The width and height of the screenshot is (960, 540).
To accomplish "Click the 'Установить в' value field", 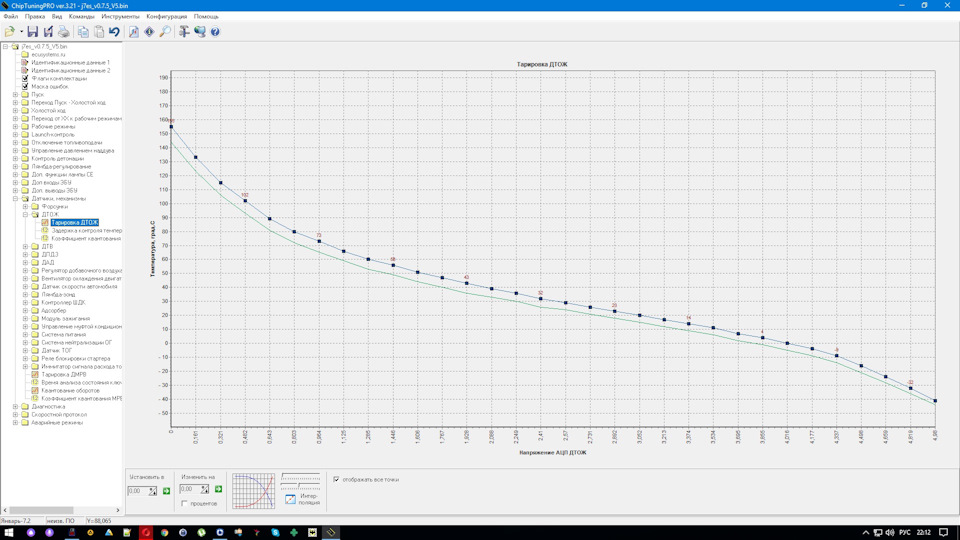I will tap(138, 491).
